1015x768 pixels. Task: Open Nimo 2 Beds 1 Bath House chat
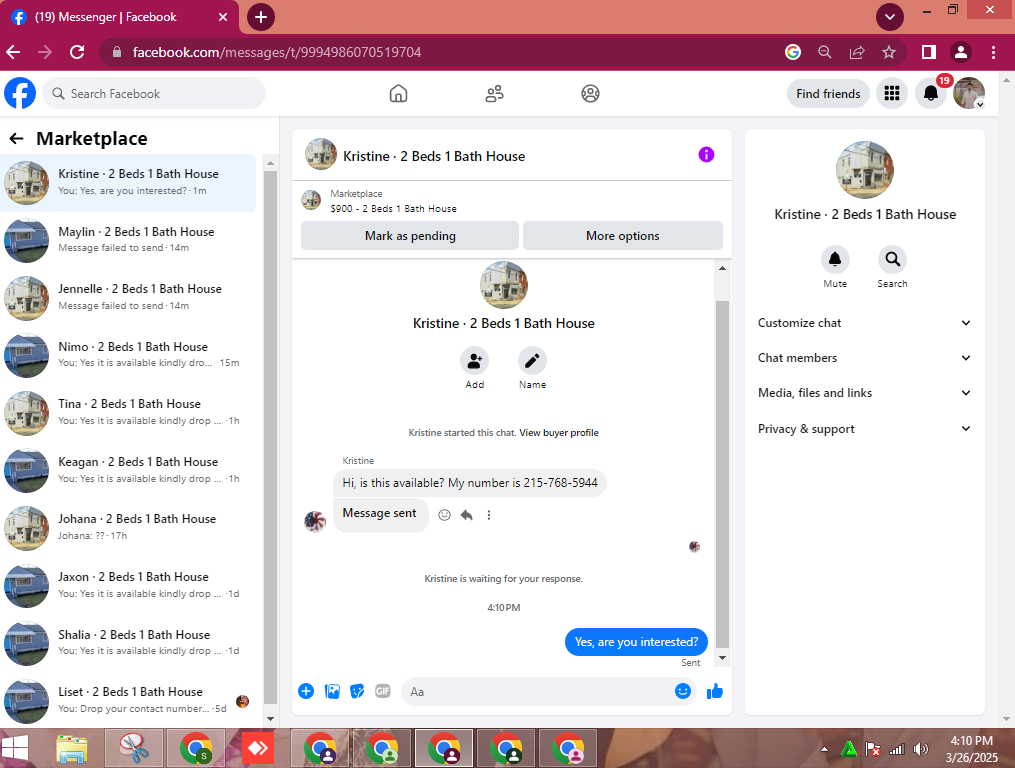pos(128,355)
